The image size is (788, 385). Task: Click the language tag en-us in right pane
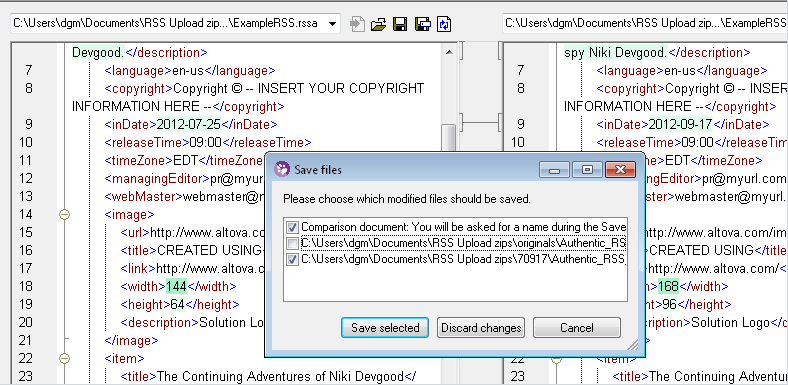[x=680, y=70]
